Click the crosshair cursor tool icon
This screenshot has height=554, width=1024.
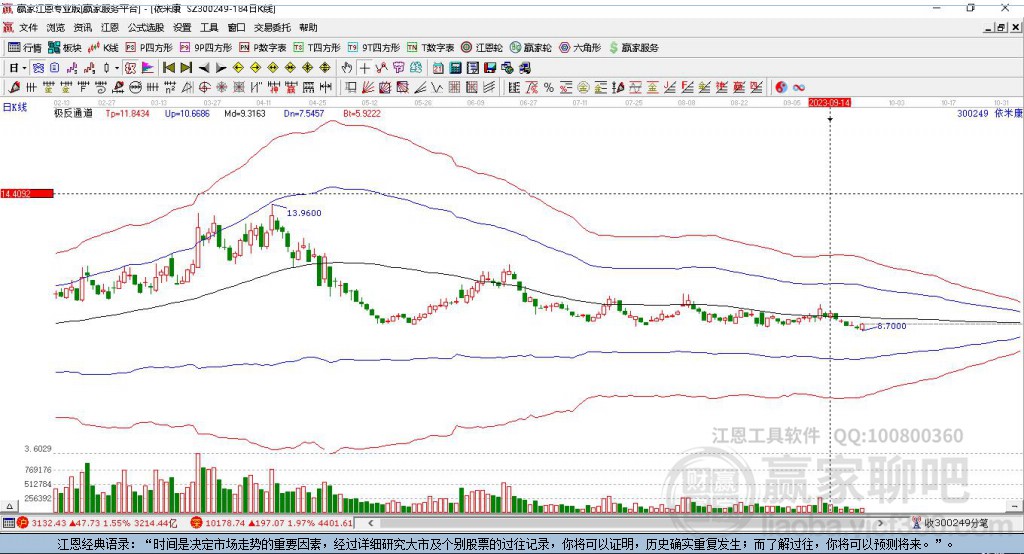click(365, 67)
